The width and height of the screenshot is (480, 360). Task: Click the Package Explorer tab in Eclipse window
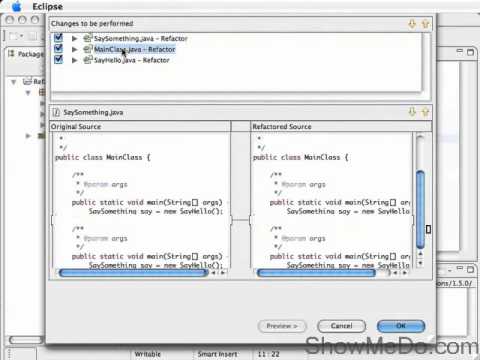27,54
